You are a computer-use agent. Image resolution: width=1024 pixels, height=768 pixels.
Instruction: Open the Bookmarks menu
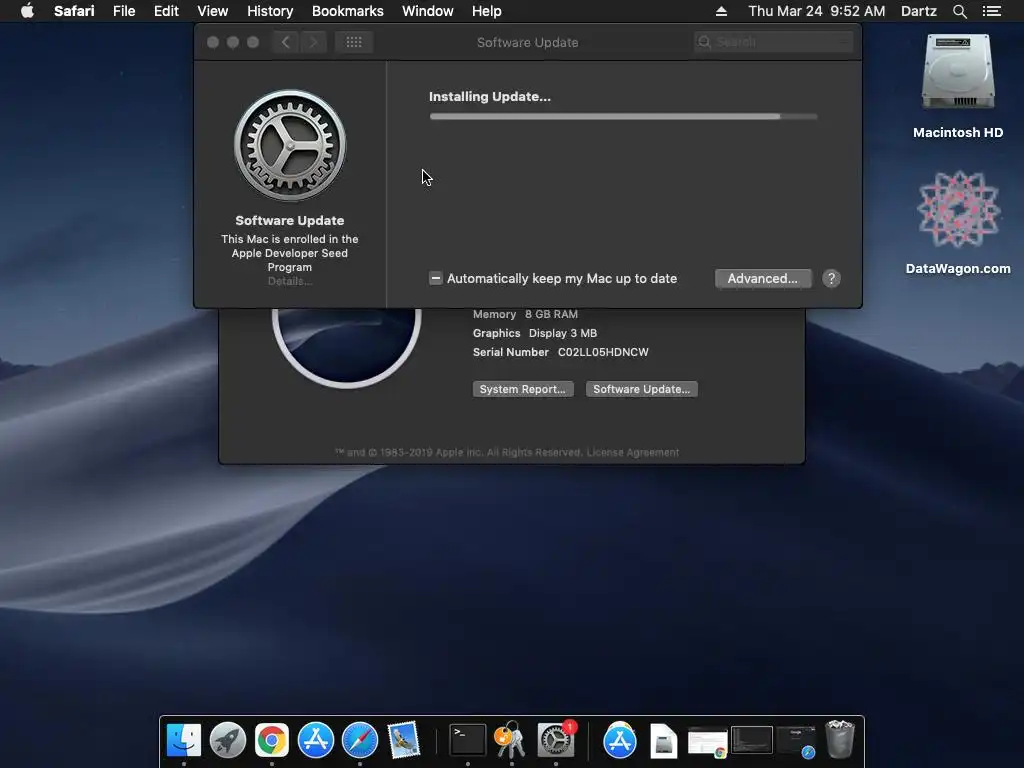[x=347, y=11]
